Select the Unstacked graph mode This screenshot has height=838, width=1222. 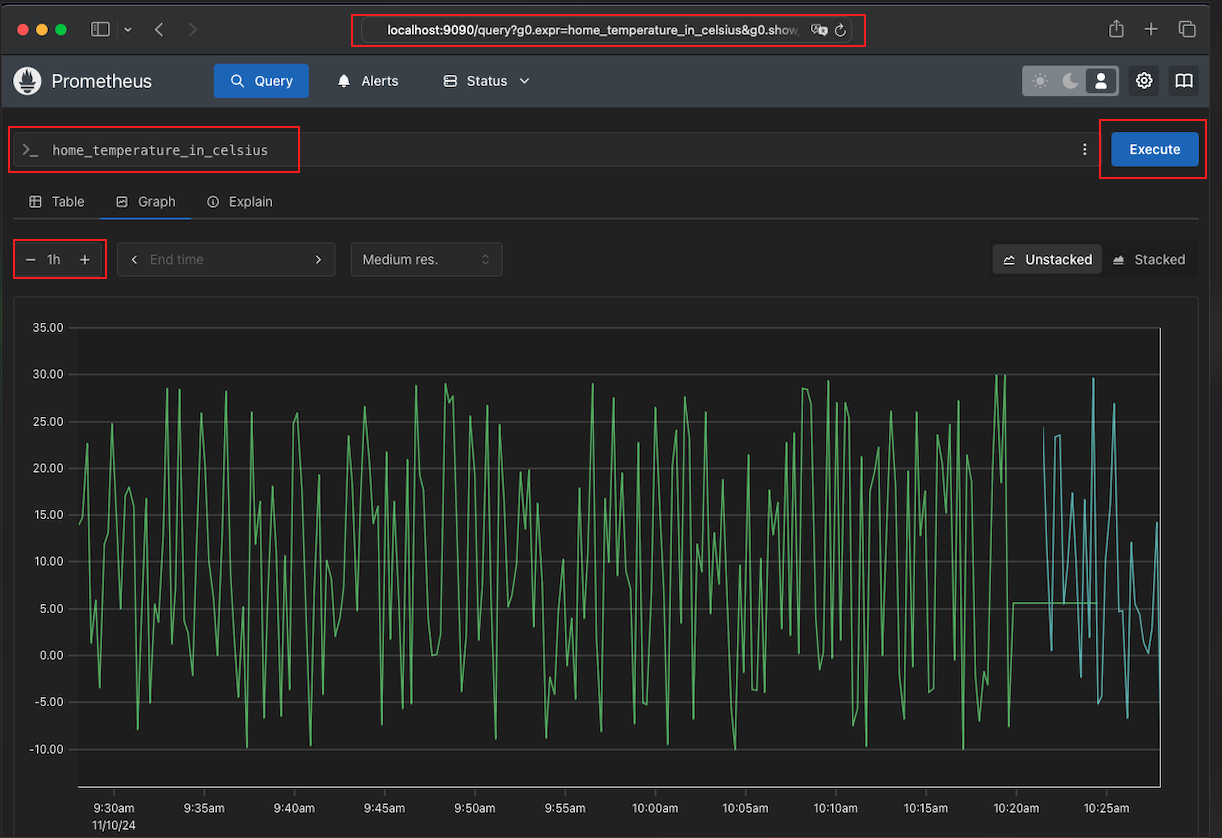click(x=1047, y=259)
